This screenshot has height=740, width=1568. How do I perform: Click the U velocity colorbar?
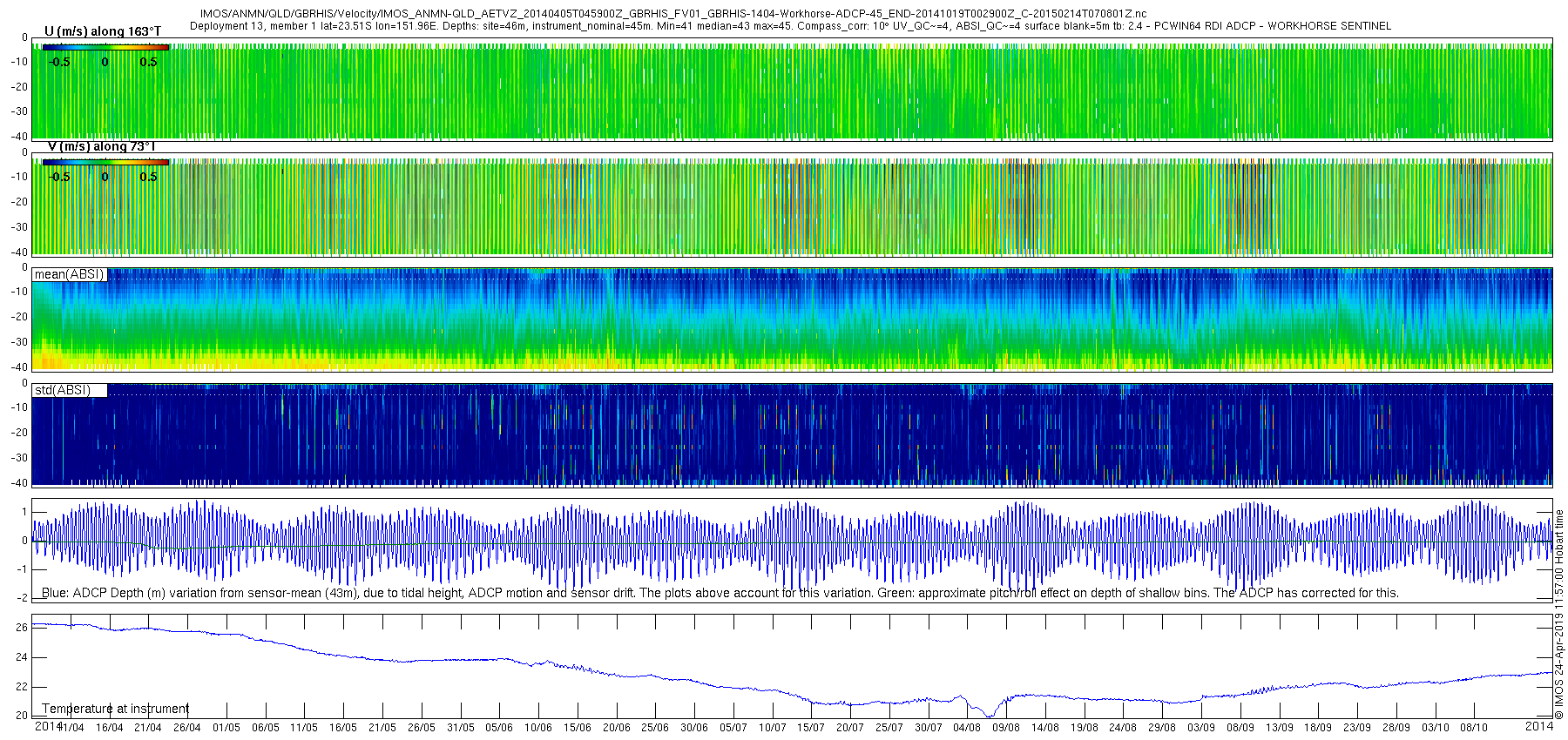[105, 48]
